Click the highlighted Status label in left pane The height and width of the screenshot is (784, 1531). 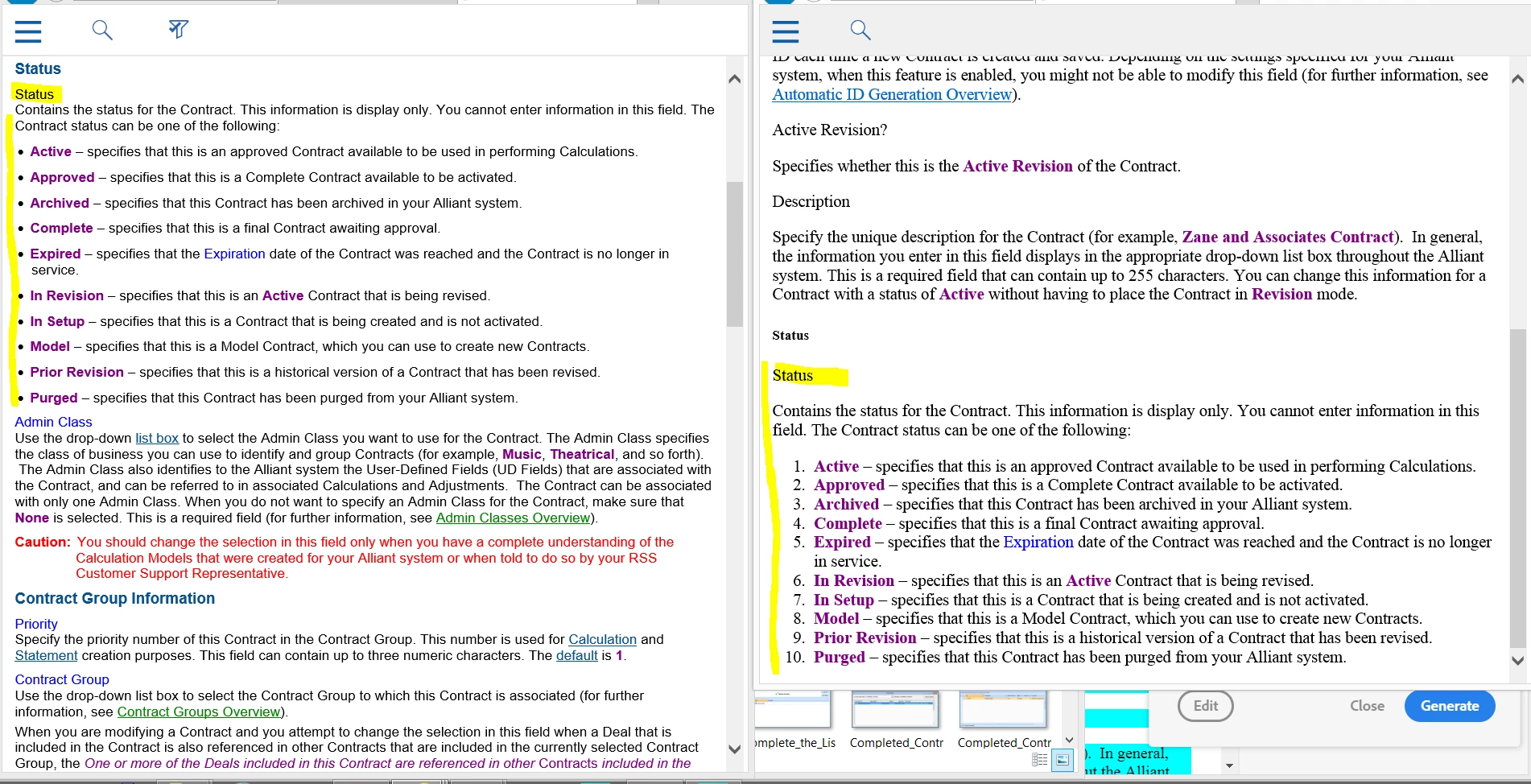pyautogui.click(x=35, y=94)
